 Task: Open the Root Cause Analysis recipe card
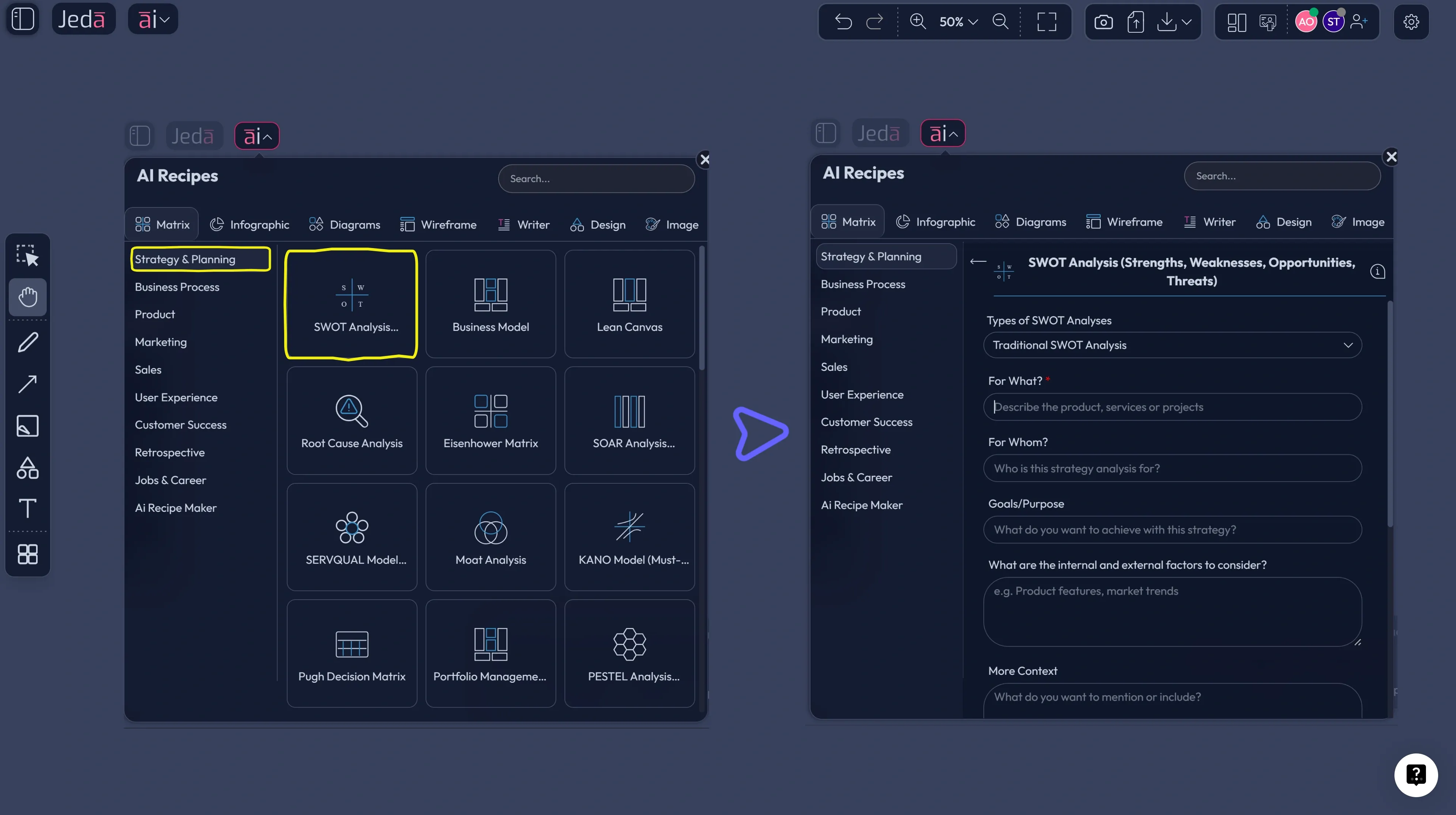tap(351, 420)
